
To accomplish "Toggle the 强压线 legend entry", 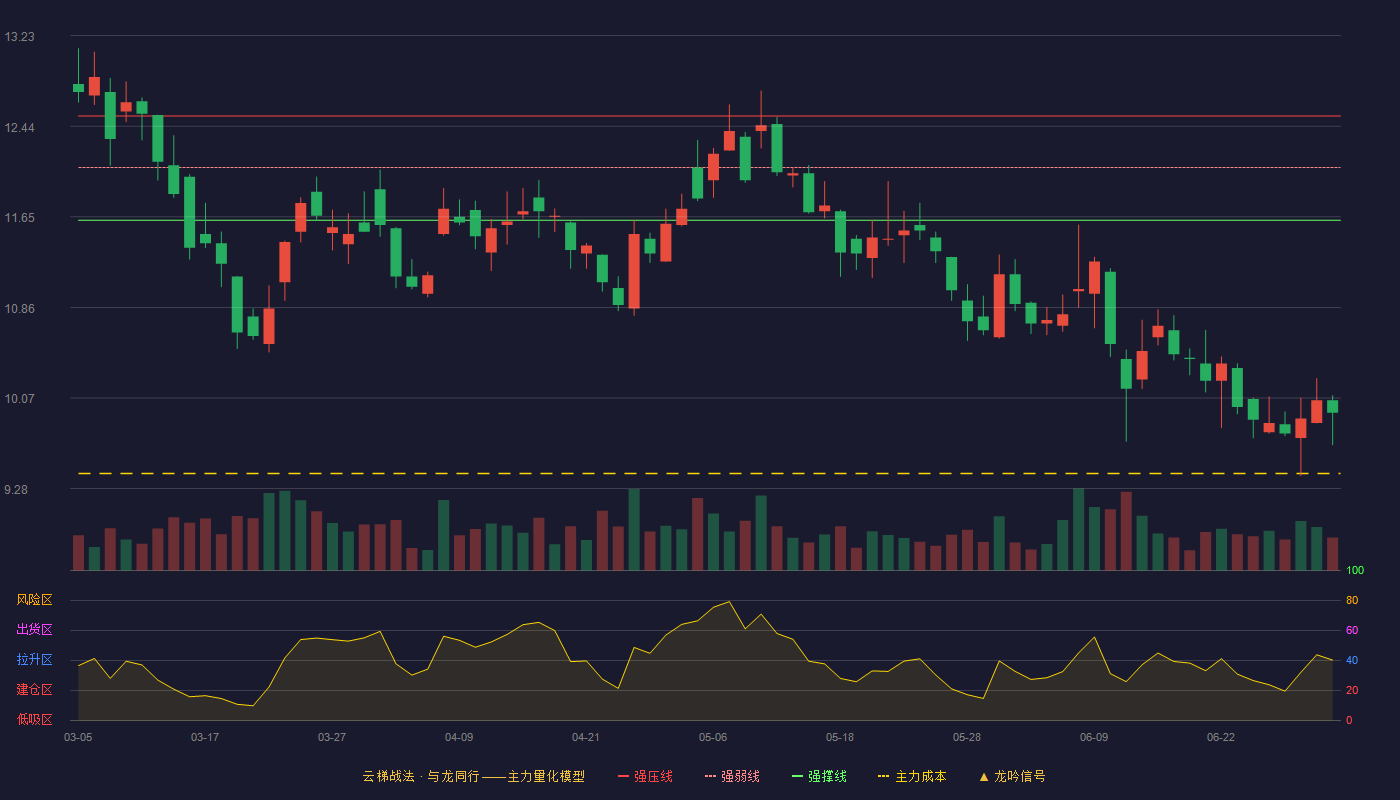I will (x=645, y=776).
